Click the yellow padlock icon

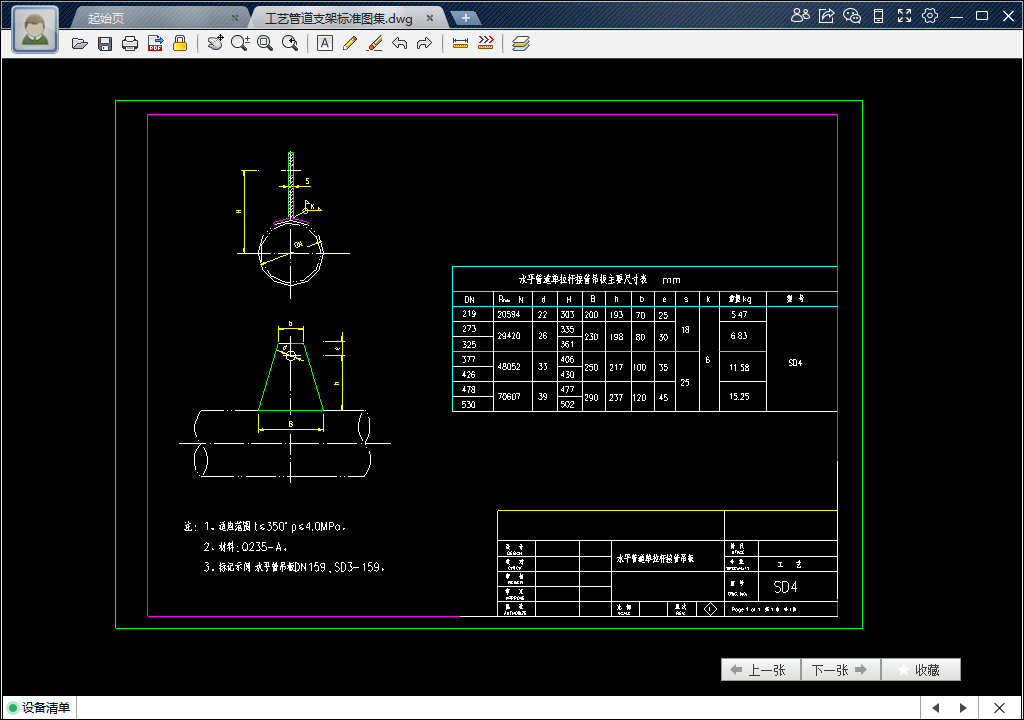(180, 43)
